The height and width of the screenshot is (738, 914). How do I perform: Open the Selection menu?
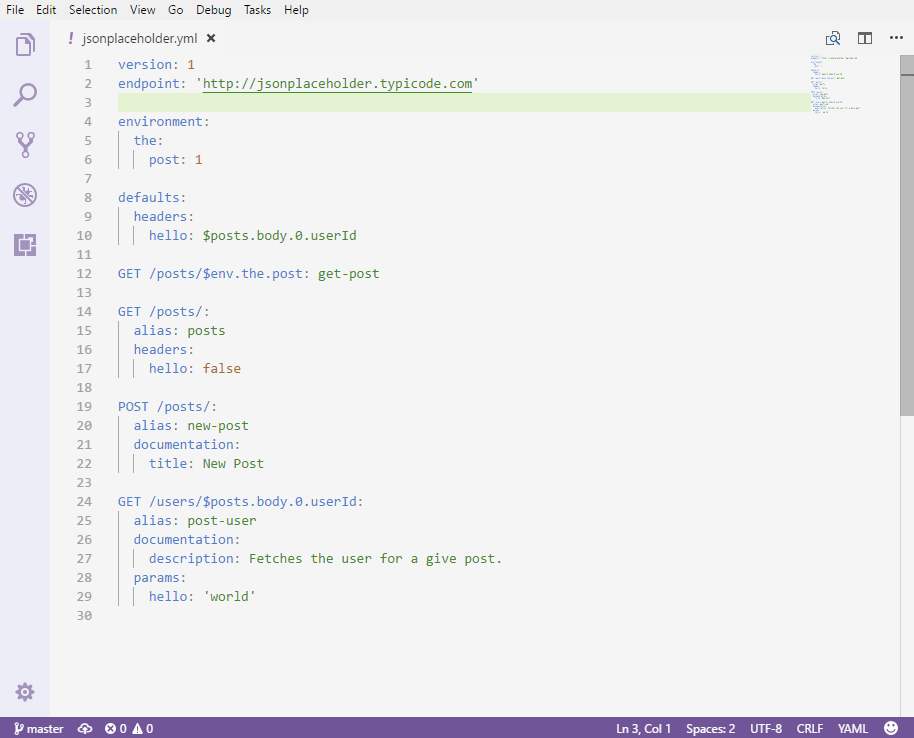point(93,10)
